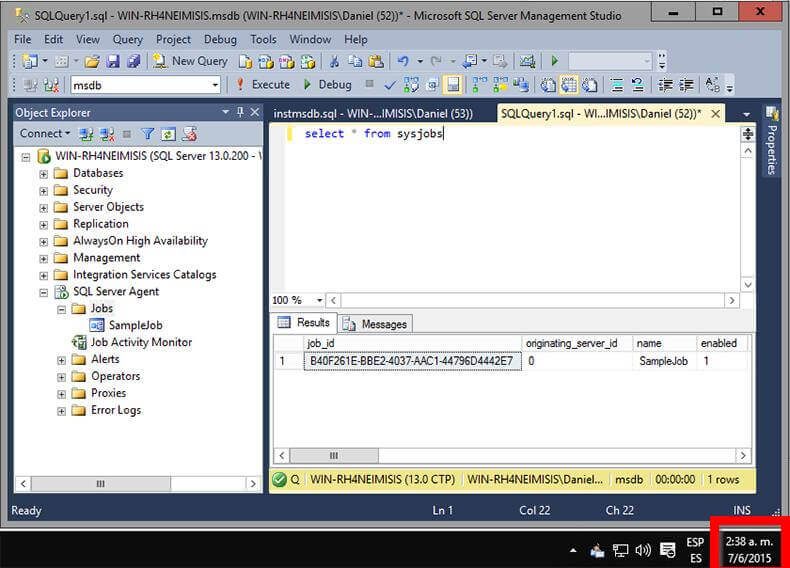
Task: Expand the Replication node
Action: [44, 225]
